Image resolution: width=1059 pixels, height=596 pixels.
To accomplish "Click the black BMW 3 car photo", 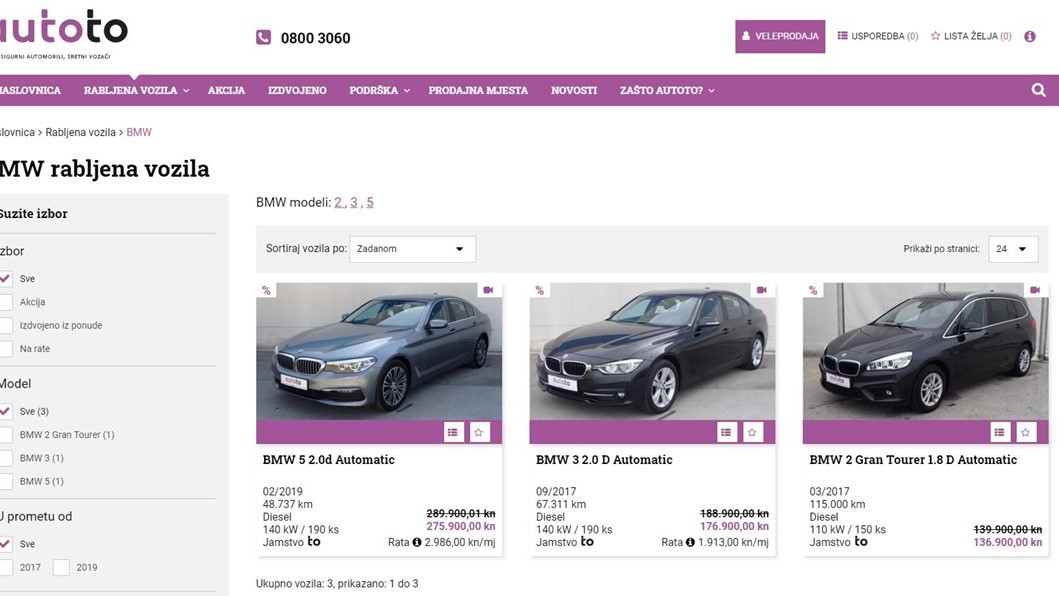I will pos(652,351).
